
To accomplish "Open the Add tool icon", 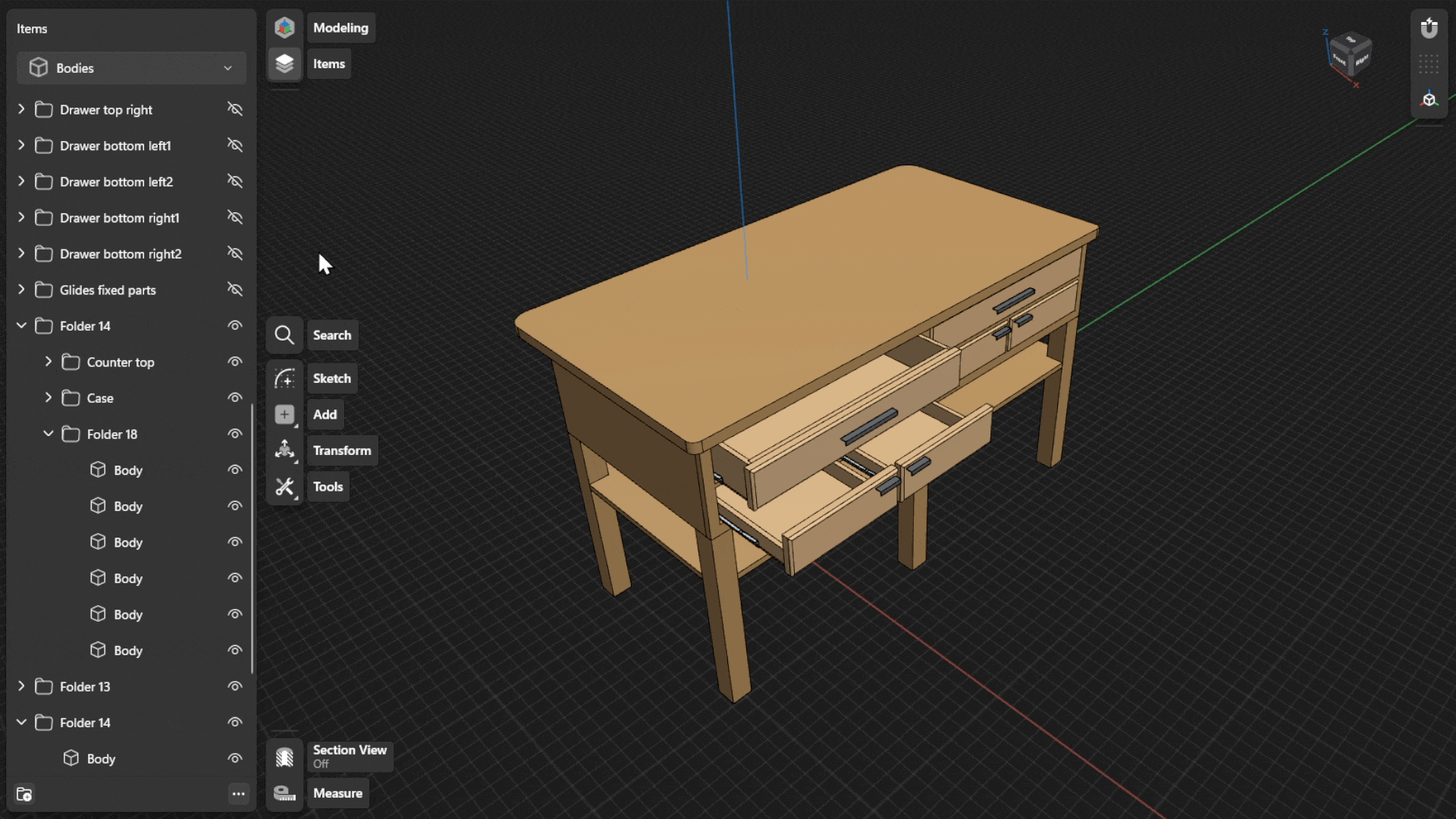I will click(284, 414).
